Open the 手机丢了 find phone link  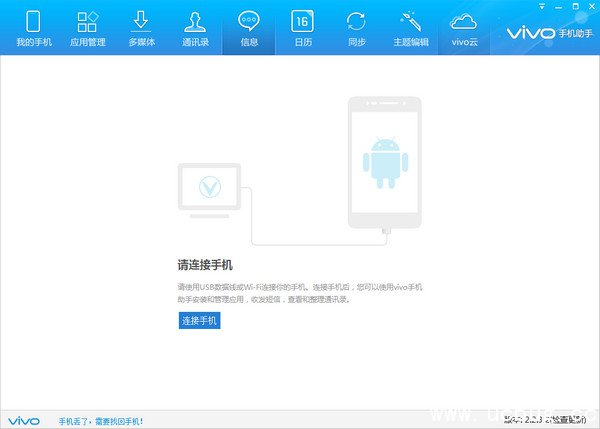(x=101, y=421)
